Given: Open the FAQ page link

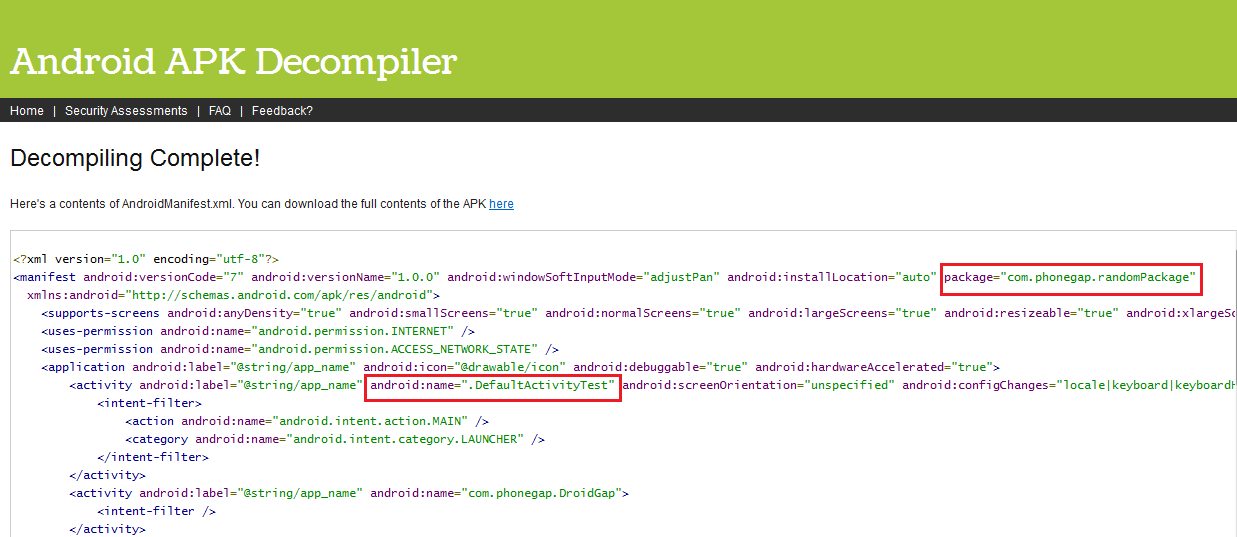Looking at the screenshot, I should tap(220, 111).
